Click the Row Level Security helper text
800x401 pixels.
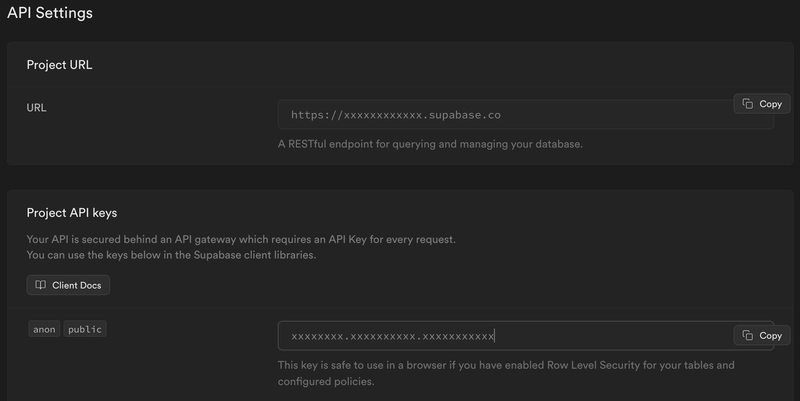coord(506,365)
